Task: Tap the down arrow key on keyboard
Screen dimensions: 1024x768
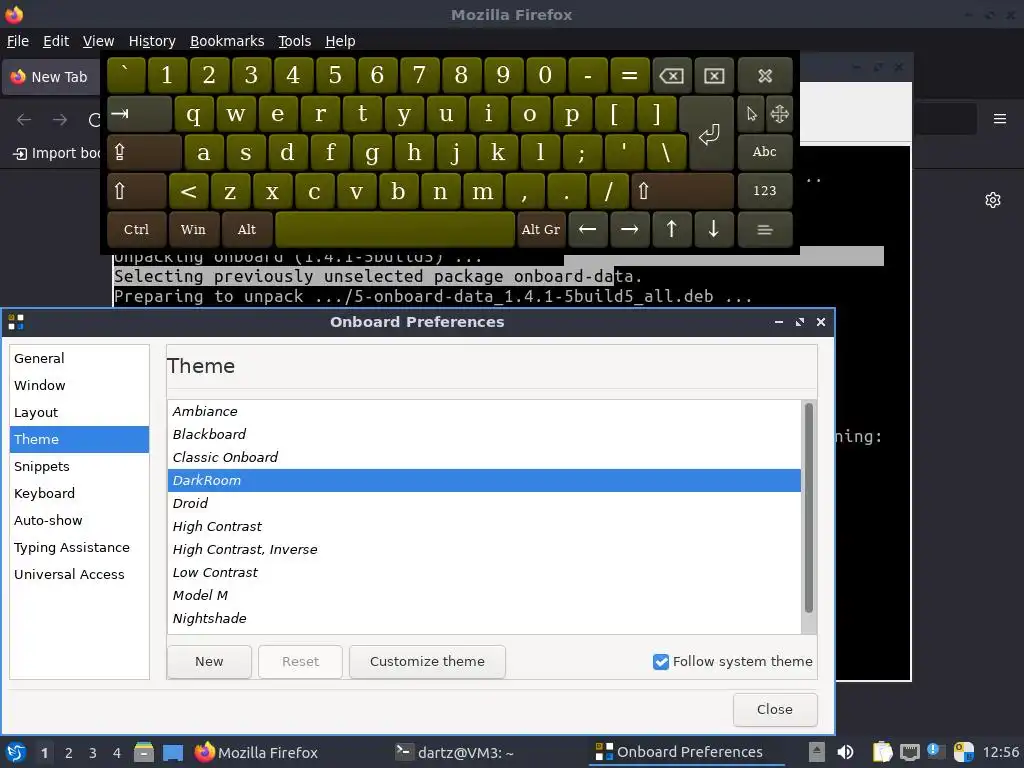Action: point(714,230)
